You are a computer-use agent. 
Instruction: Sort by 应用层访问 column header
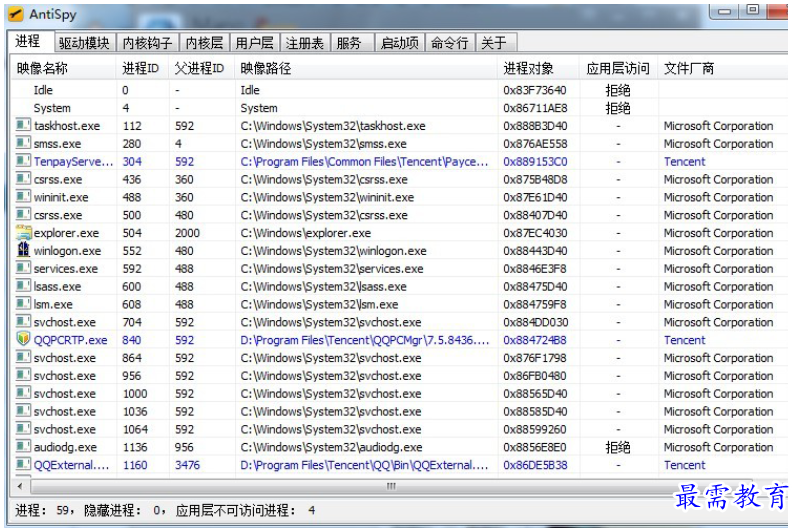619,68
